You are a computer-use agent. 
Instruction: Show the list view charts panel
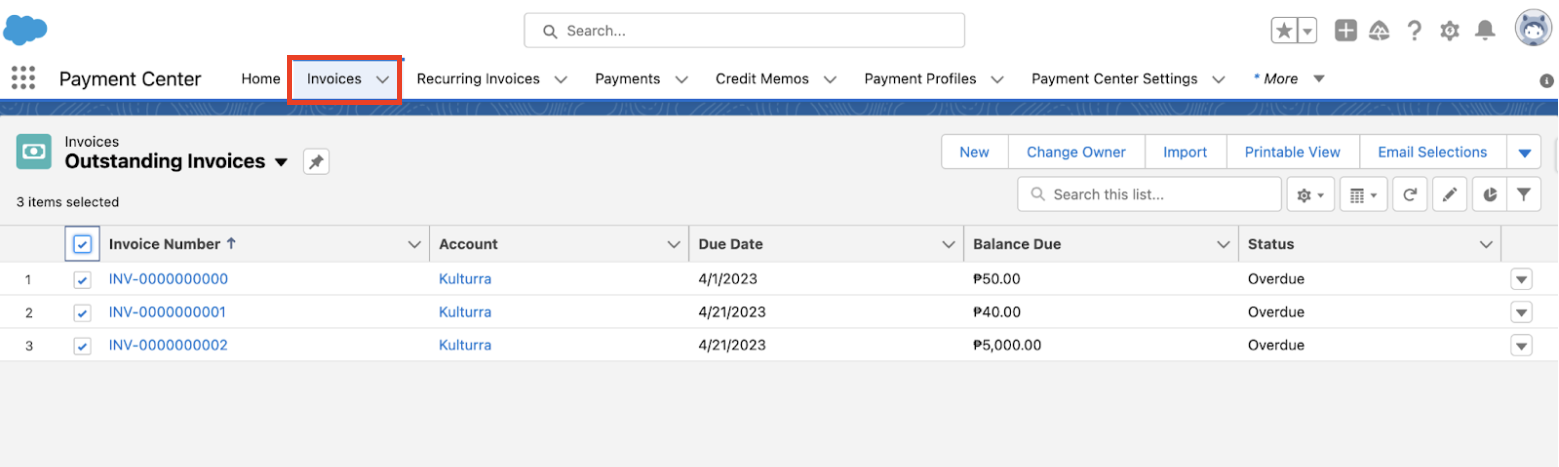tap(1490, 195)
